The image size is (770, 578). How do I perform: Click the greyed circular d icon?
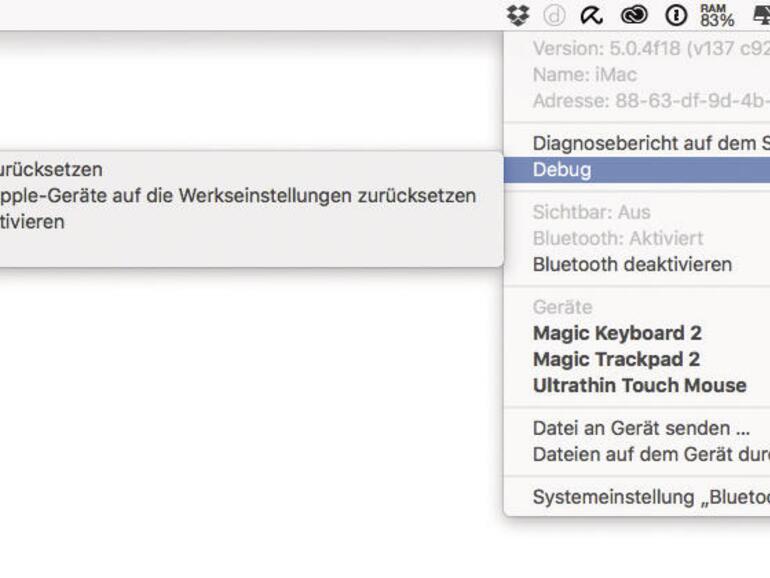[x=554, y=15]
